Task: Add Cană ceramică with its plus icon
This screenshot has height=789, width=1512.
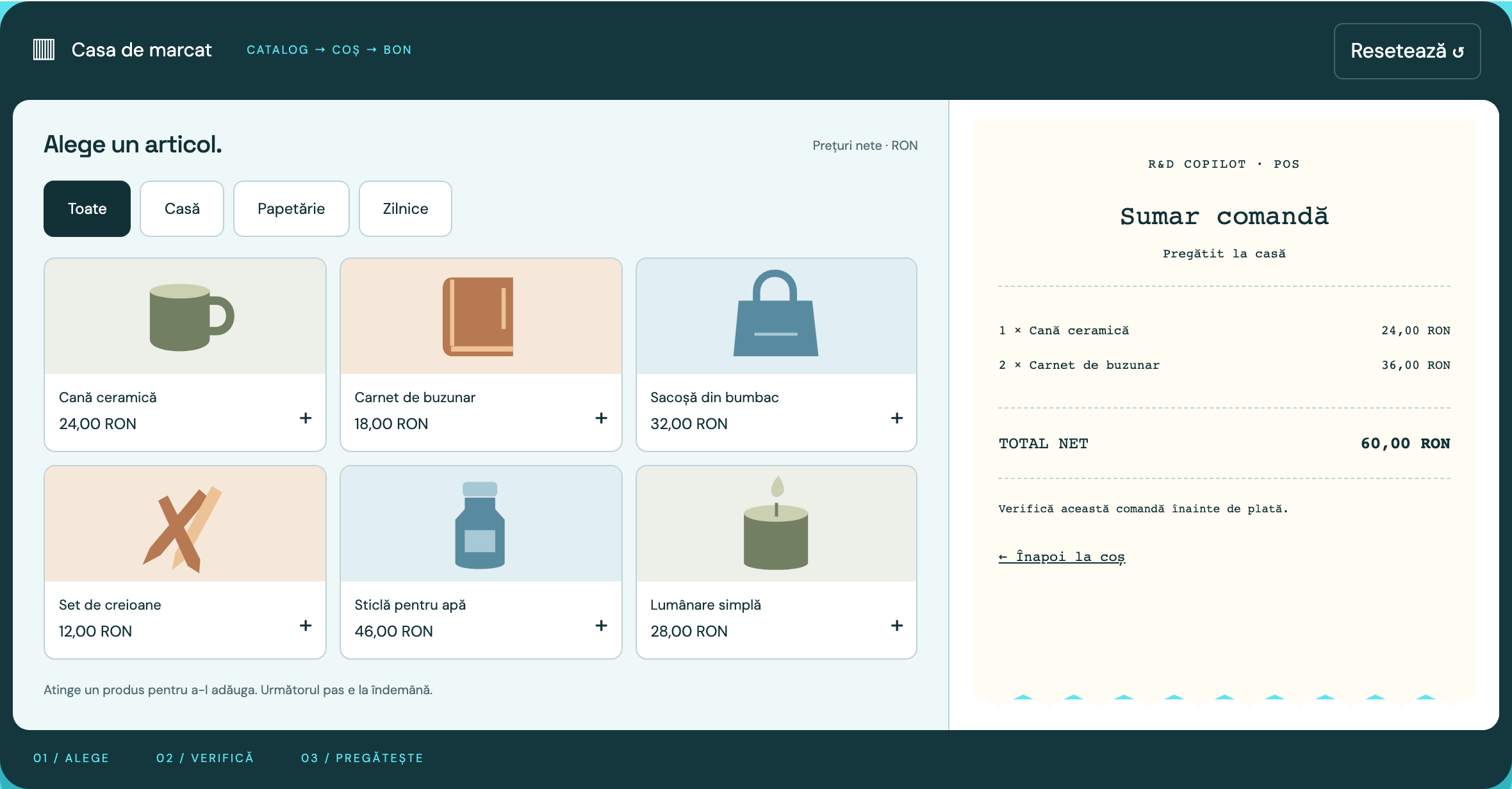Action: [x=306, y=418]
